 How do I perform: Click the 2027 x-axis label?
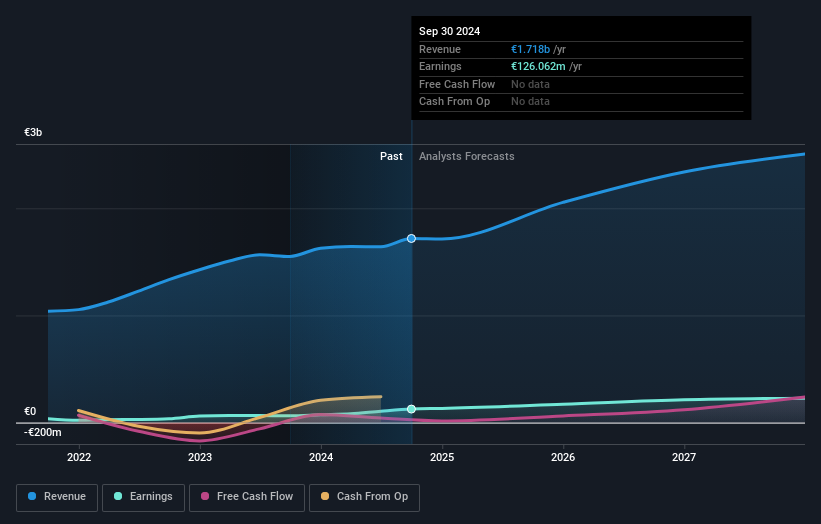(x=684, y=458)
